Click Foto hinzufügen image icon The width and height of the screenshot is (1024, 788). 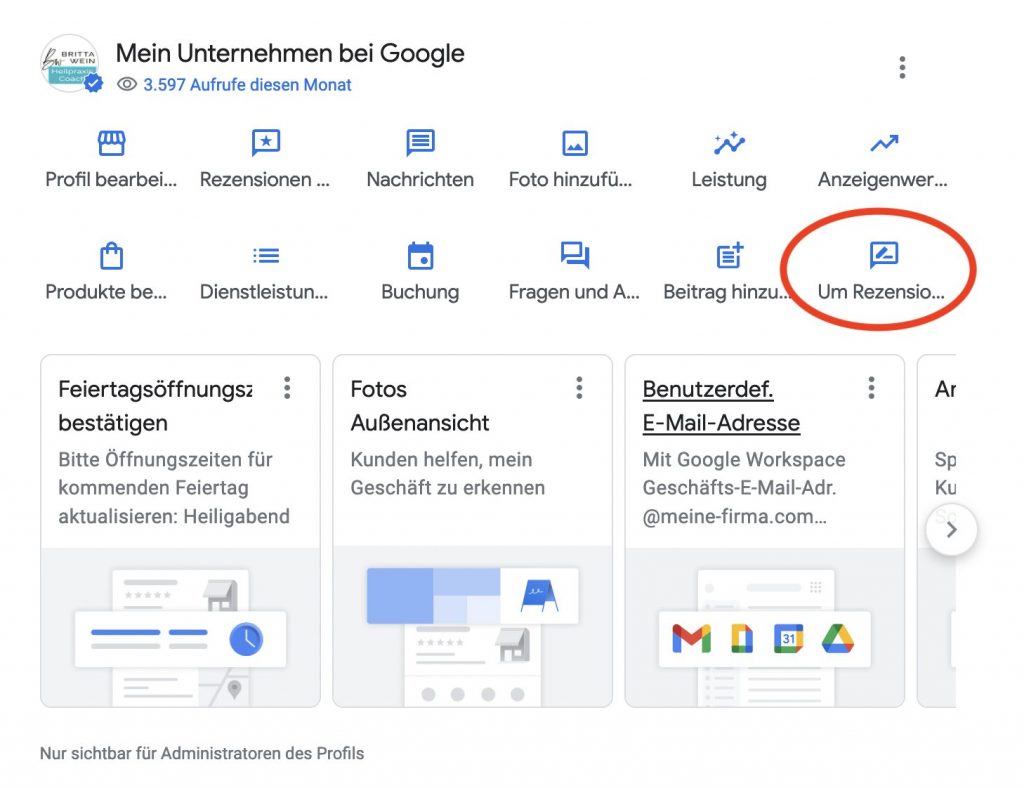575,143
